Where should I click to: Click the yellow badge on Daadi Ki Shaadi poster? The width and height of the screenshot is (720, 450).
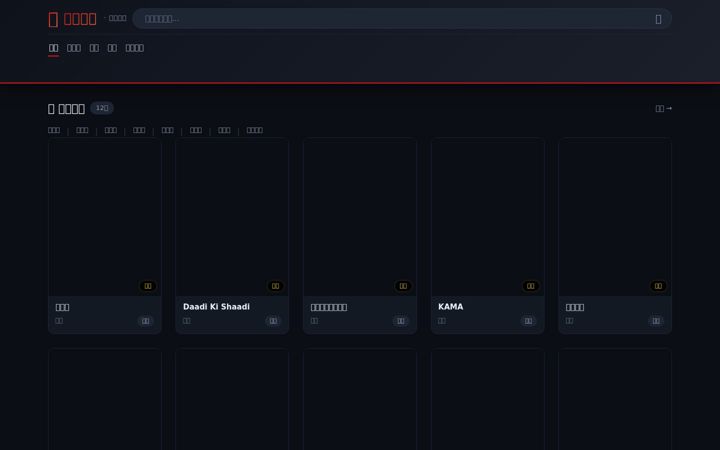click(x=275, y=286)
